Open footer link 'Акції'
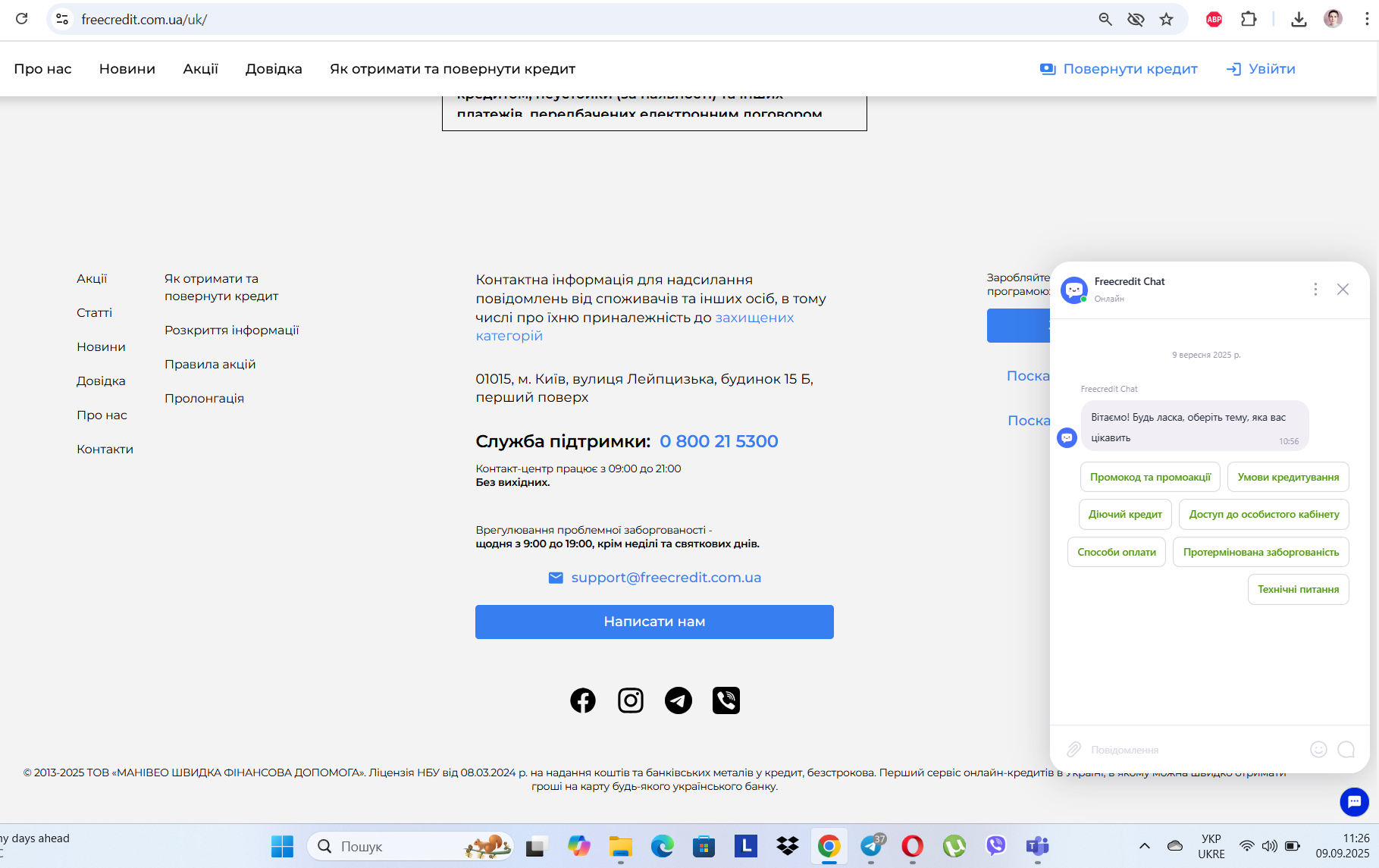 click(92, 278)
